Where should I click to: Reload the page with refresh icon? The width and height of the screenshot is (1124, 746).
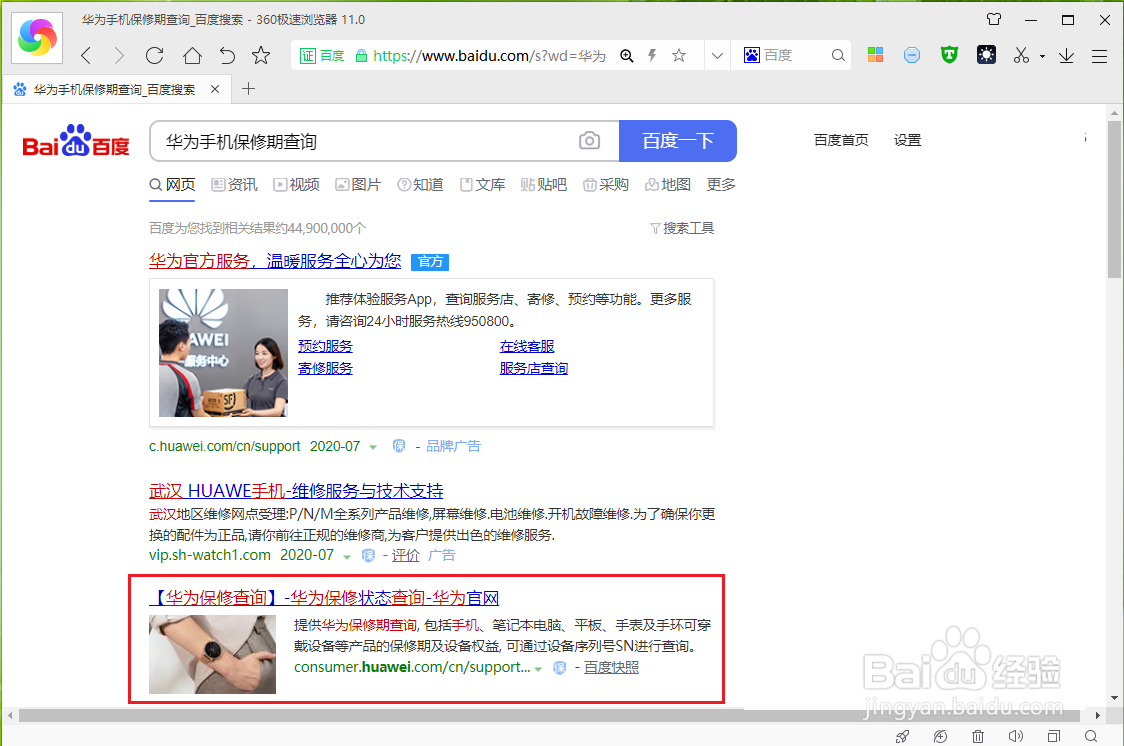(x=155, y=55)
